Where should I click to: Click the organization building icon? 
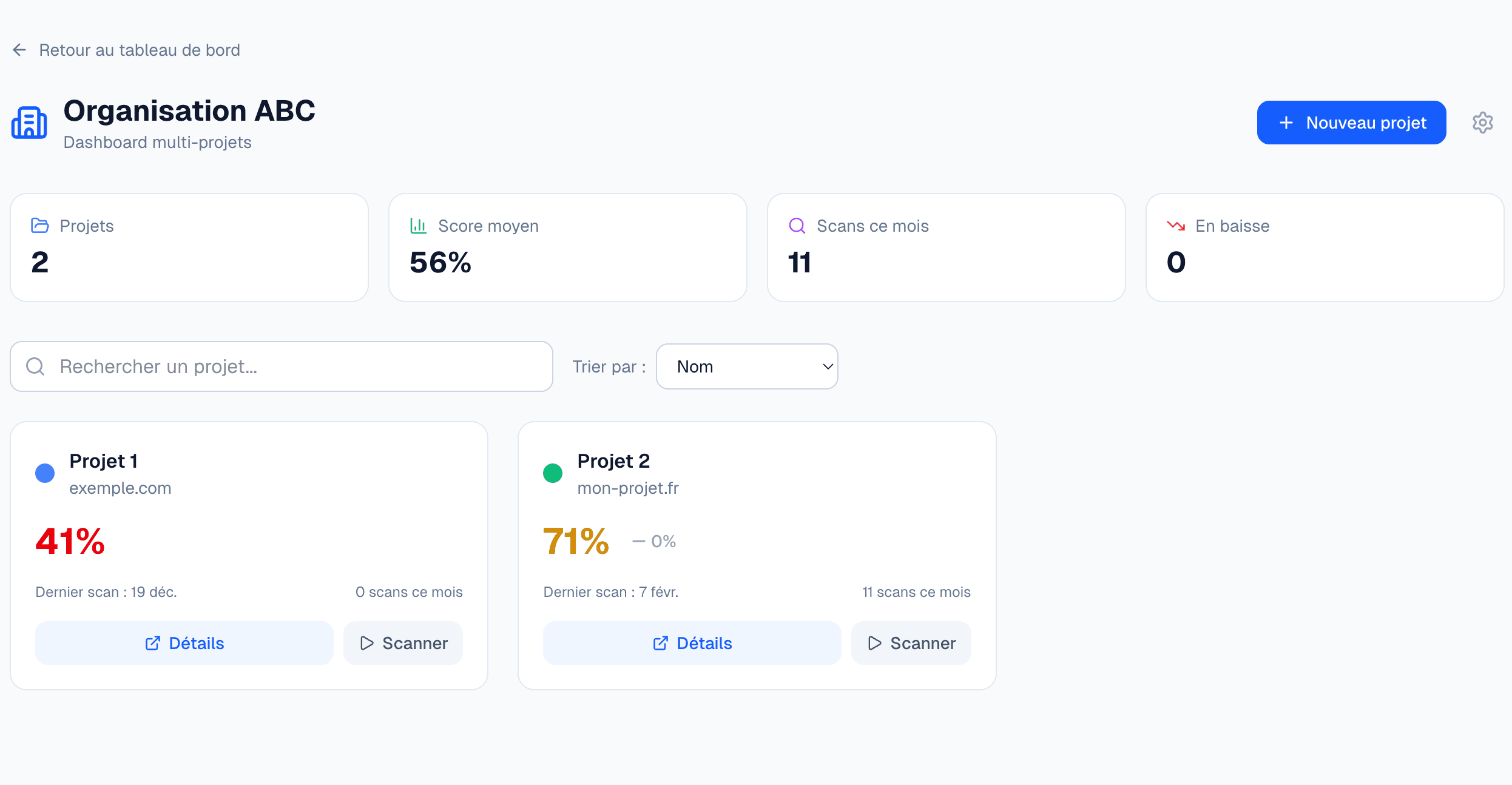pos(29,123)
